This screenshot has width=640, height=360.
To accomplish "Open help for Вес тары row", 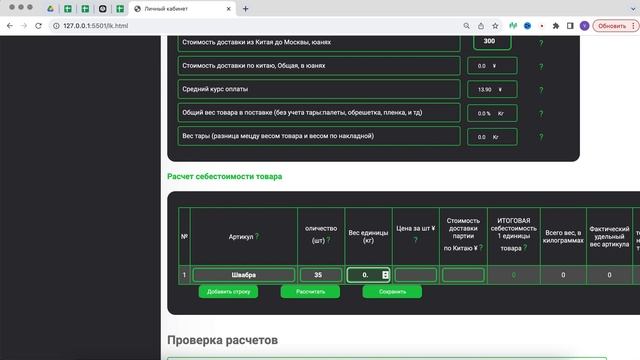I will 541,137.
